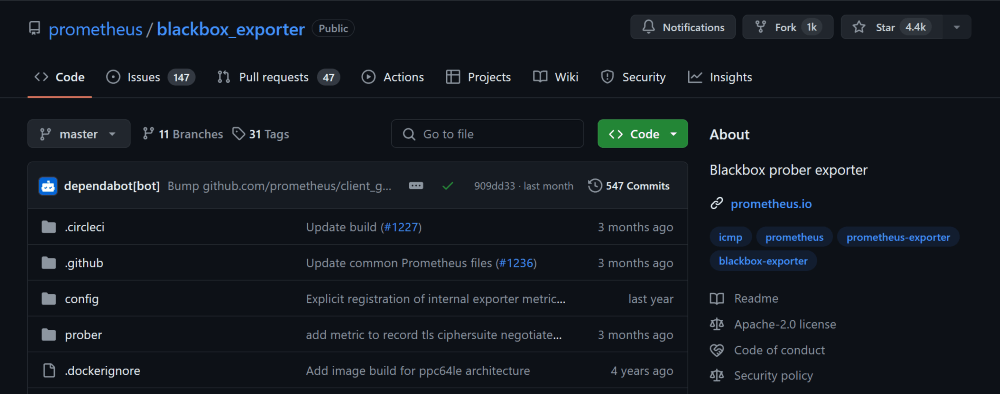View the 31 Tags link
The height and width of the screenshot is (394, 1000).
pos(260,134)
